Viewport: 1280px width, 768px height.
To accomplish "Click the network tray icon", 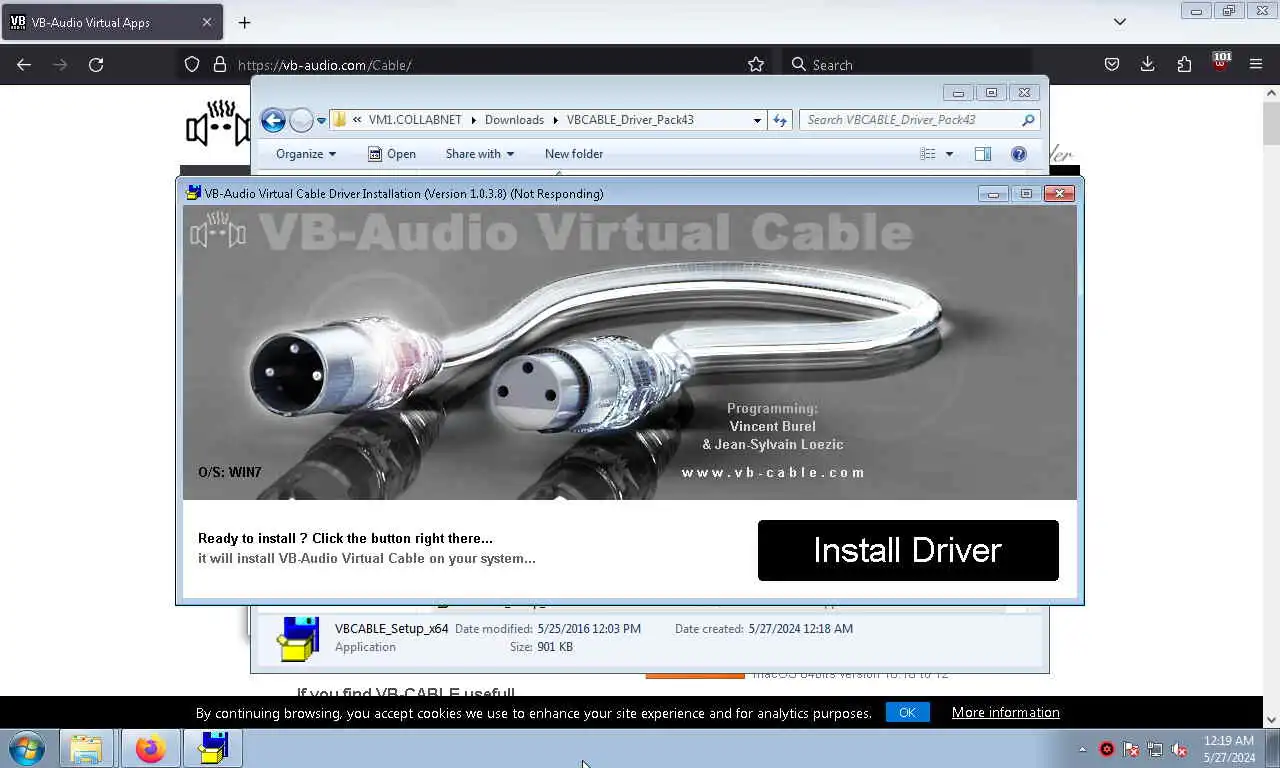I will [x=1155, y=749].
